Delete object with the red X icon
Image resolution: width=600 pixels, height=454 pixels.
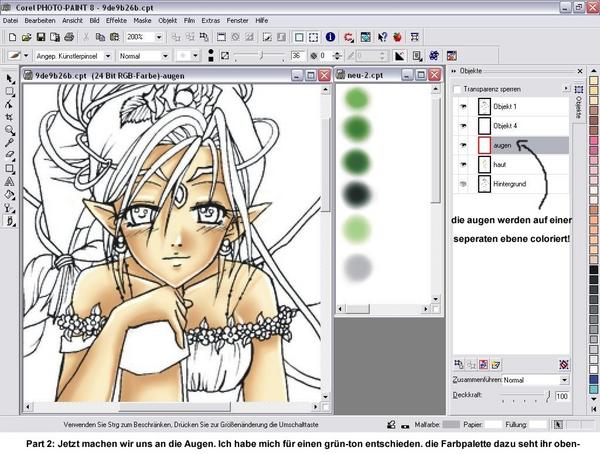tap(564, 364)
